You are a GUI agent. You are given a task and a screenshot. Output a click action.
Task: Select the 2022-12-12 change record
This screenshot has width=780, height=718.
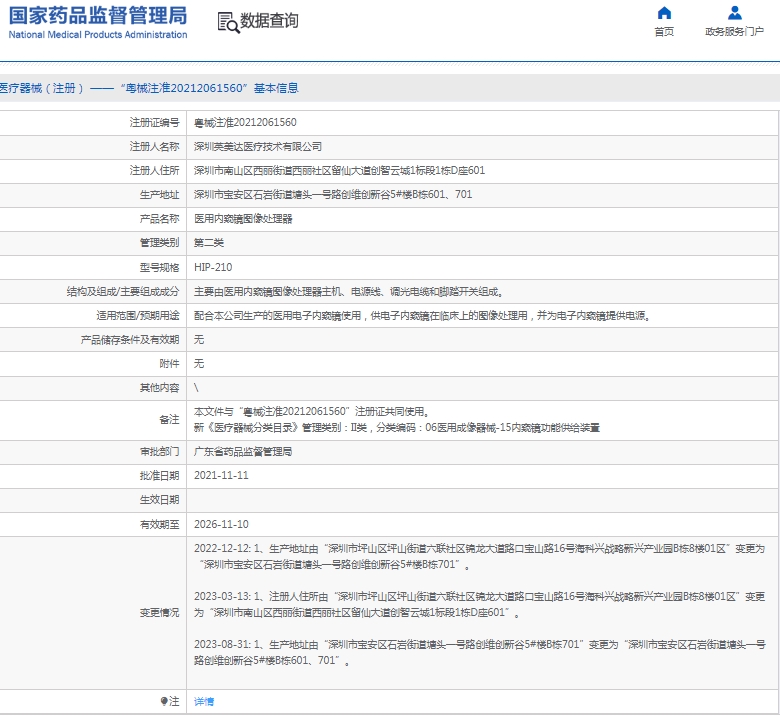tap(479, 557)
